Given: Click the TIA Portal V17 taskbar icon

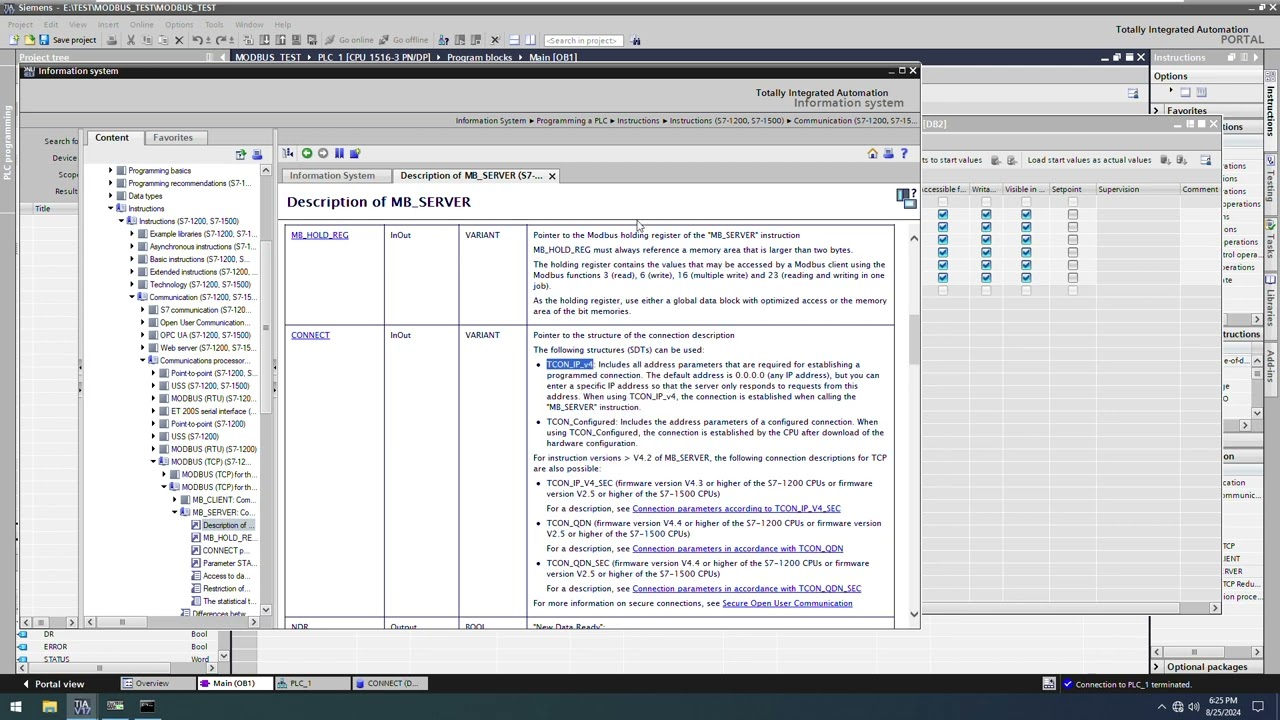Looking at the screenshot, I should coord(82,707).
